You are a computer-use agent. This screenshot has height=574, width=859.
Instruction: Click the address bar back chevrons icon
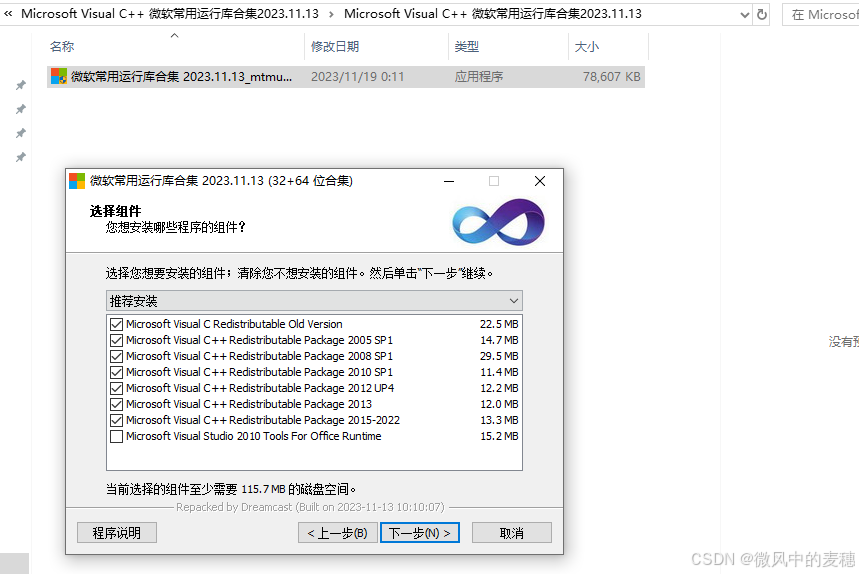[x=8, y=14]
